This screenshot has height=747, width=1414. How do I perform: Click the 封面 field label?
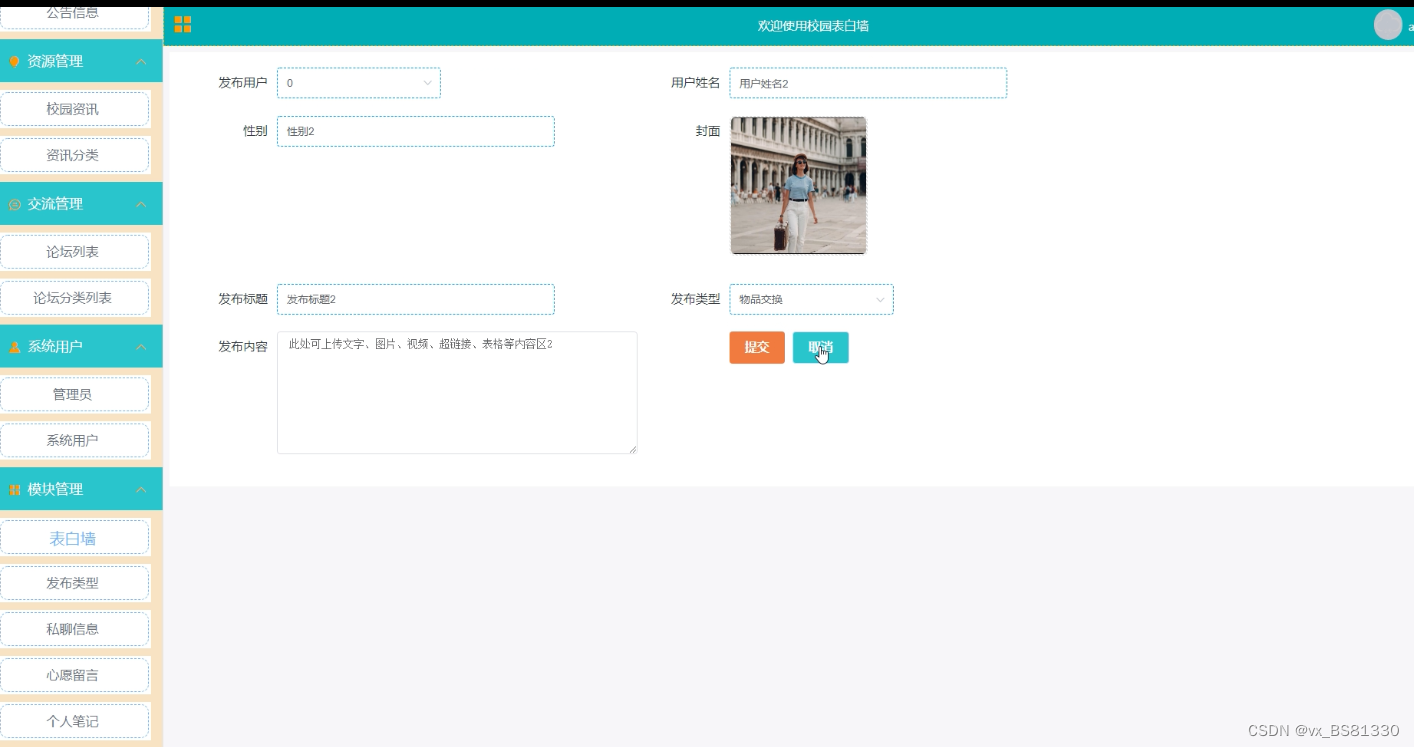coord(708,131)
